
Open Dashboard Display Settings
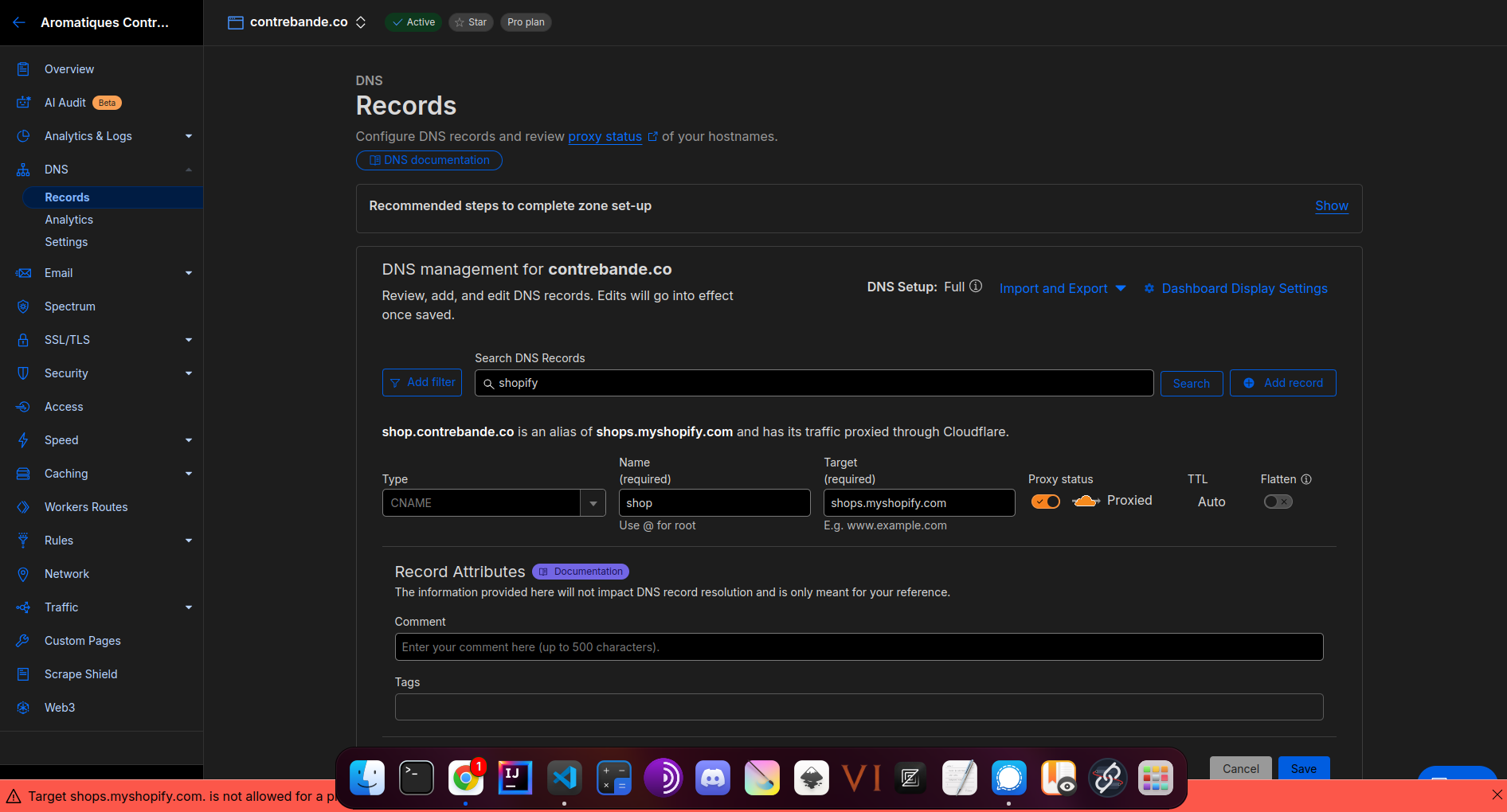coord(1235,288)
